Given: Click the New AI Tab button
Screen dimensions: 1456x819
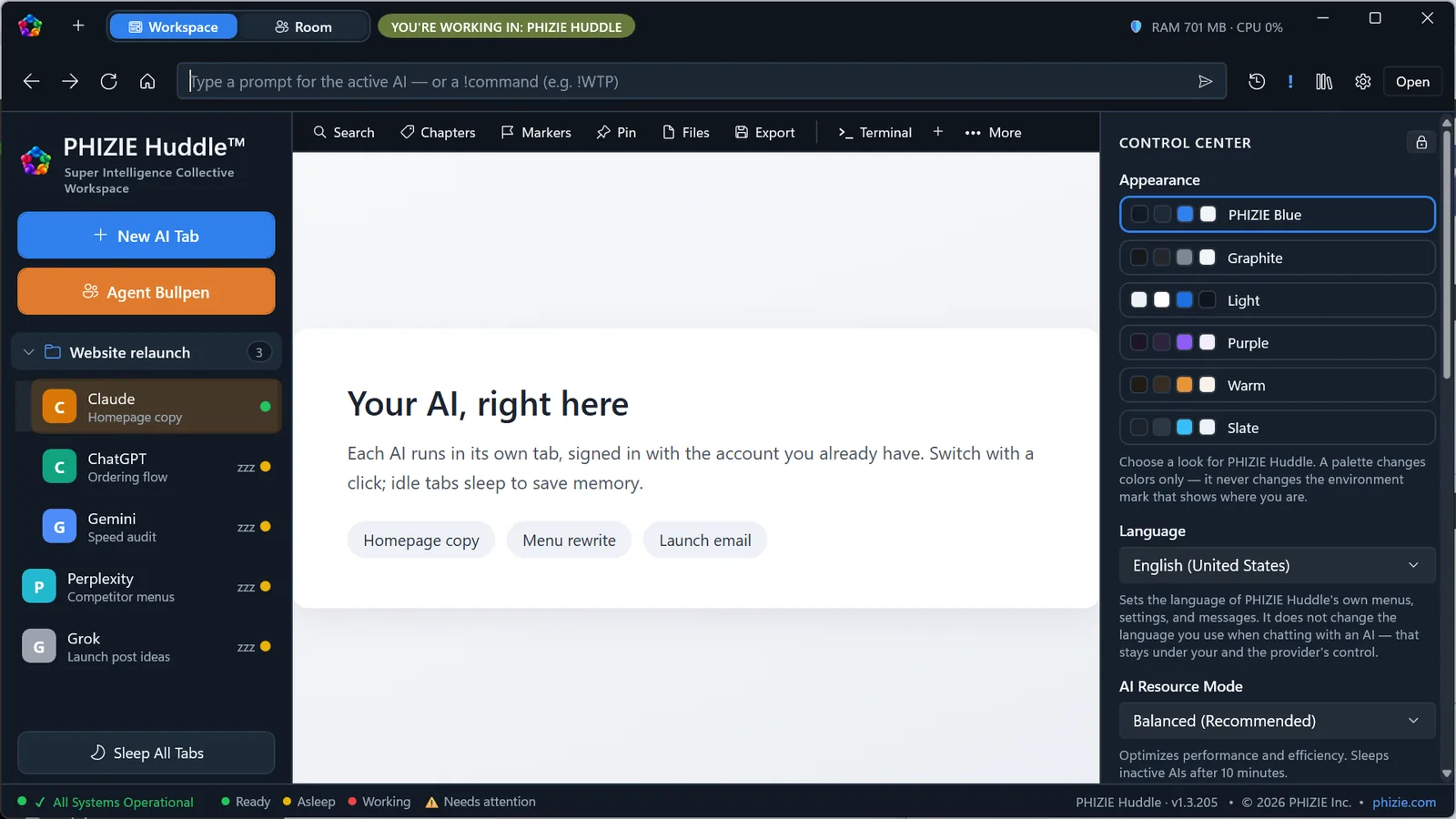Looking at the screenshot, I should pos(146,236).
